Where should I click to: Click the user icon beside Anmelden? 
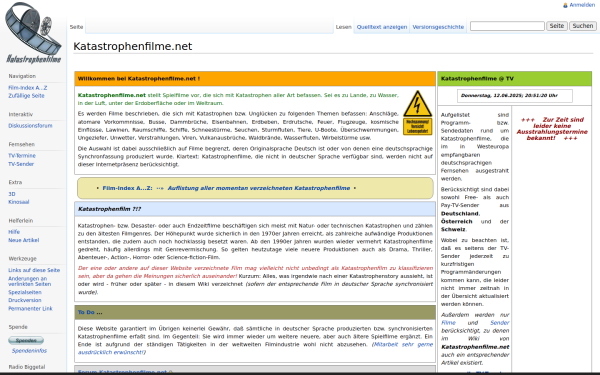(565, 5)
